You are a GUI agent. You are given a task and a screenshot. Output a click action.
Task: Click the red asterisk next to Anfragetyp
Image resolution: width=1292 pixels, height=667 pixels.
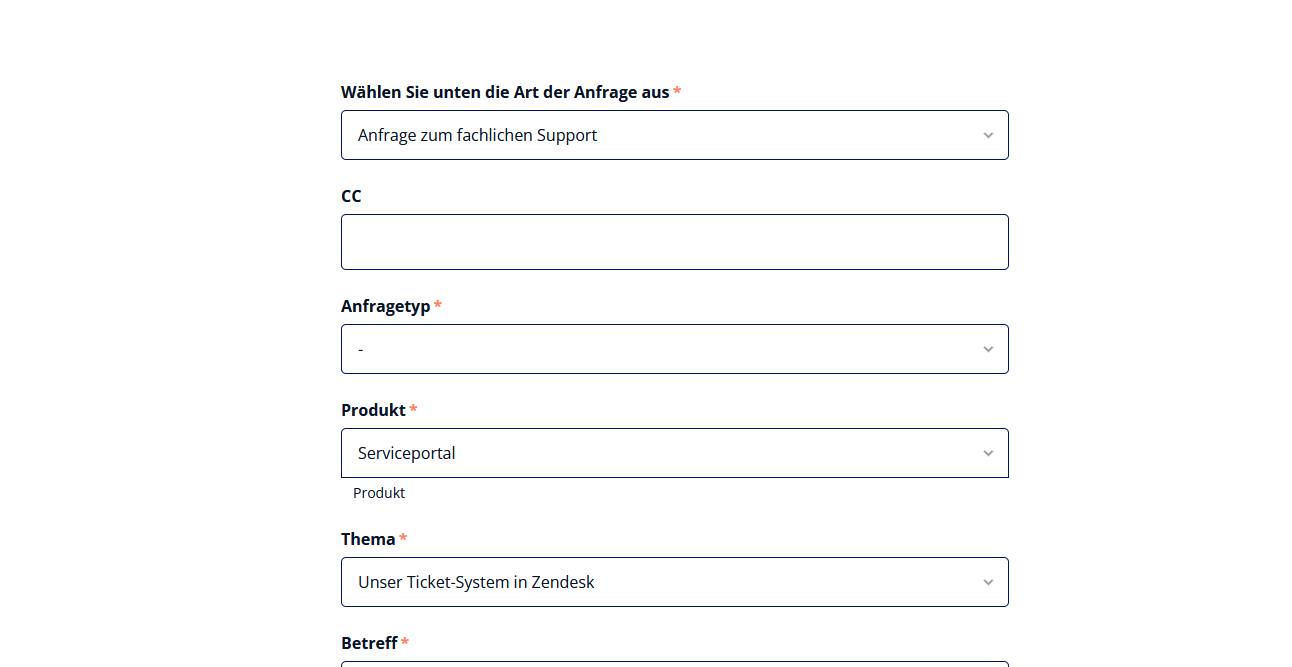(438, 305)
